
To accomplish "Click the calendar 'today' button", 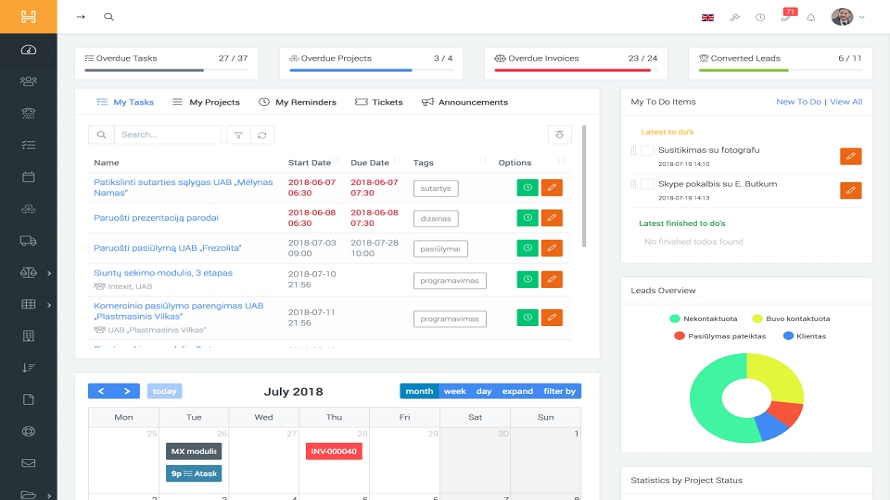I will coord(164,391).
